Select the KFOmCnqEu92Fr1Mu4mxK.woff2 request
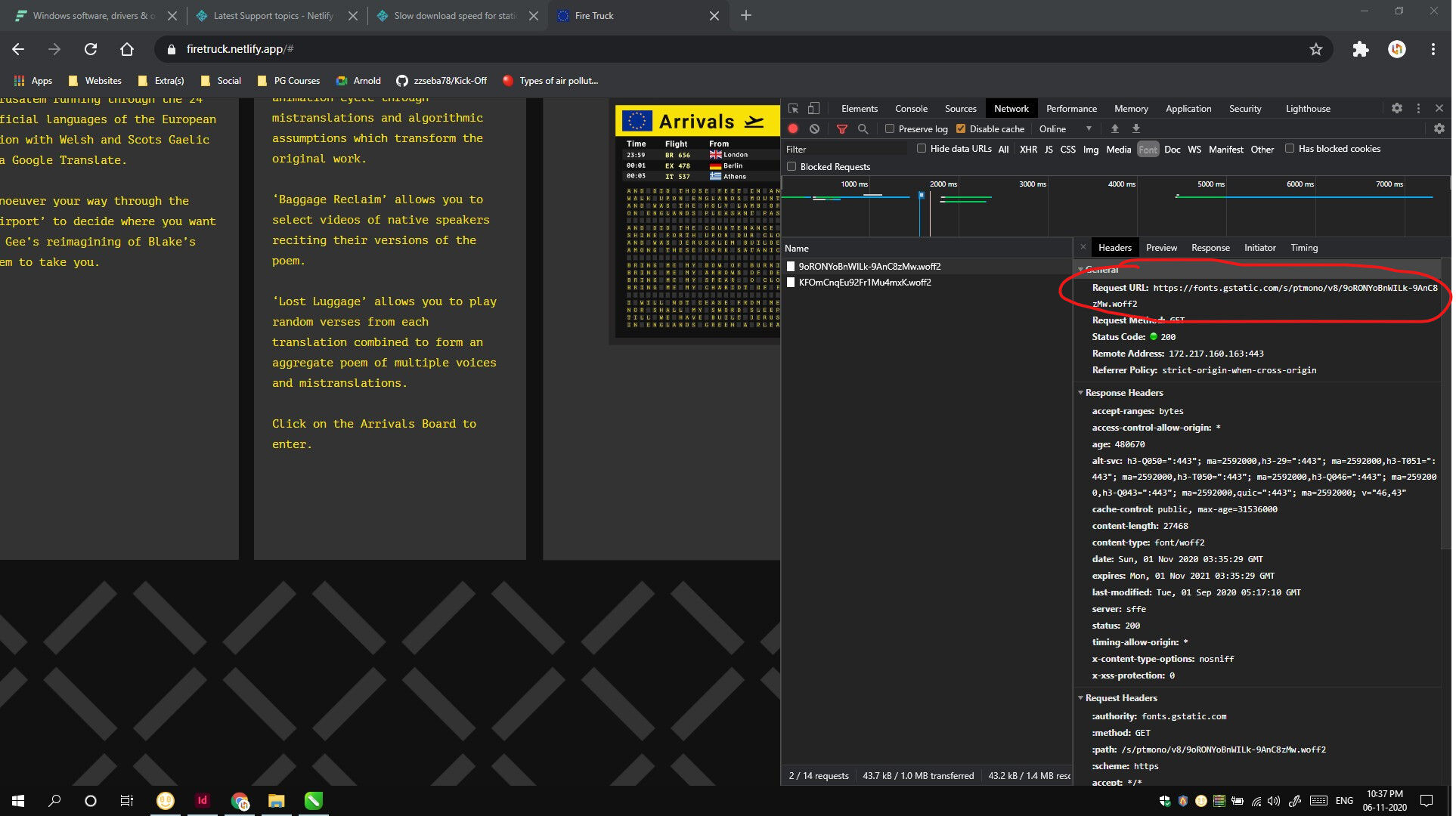 [864, 283]
